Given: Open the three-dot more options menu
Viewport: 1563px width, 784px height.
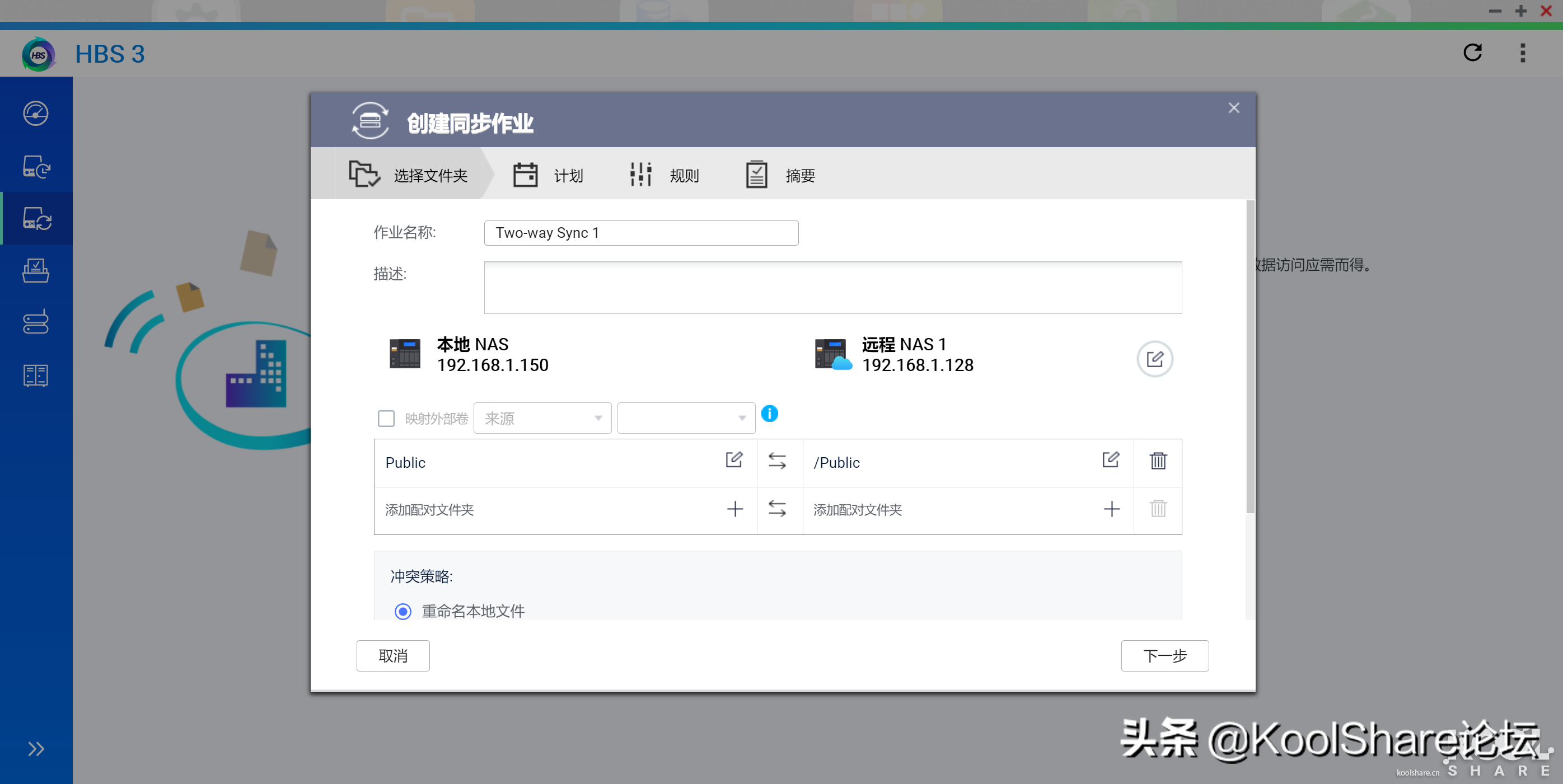Looking at the screenshot, I should (1522, 53).
